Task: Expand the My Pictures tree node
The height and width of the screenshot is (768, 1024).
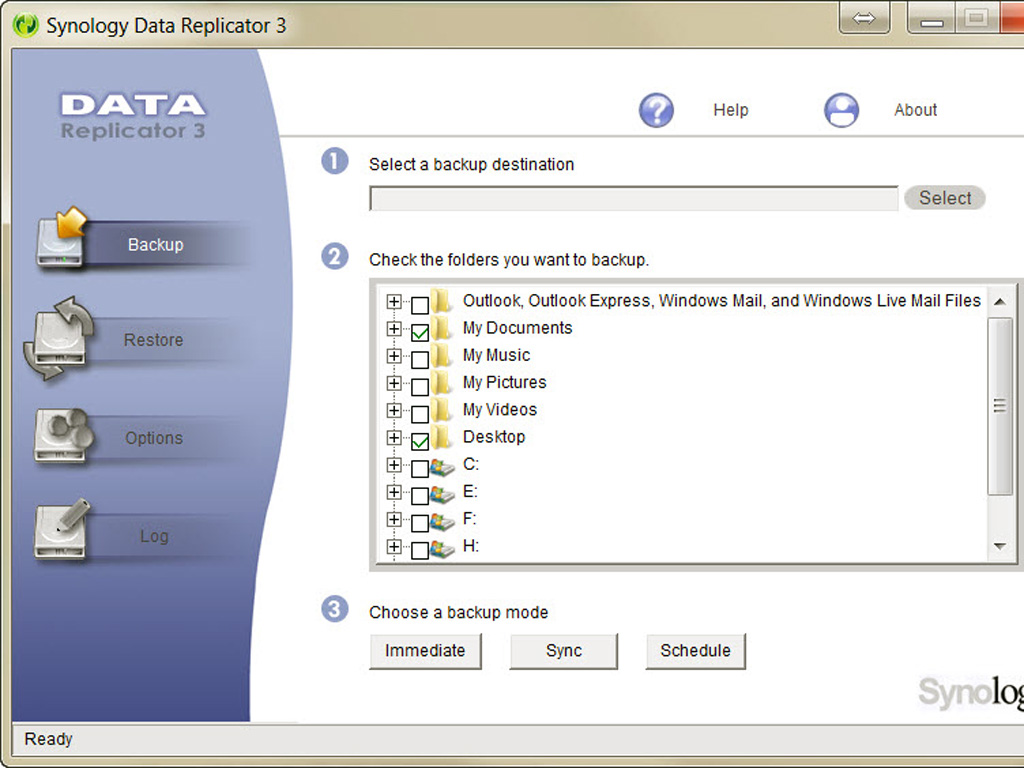Action: (394, 383)
